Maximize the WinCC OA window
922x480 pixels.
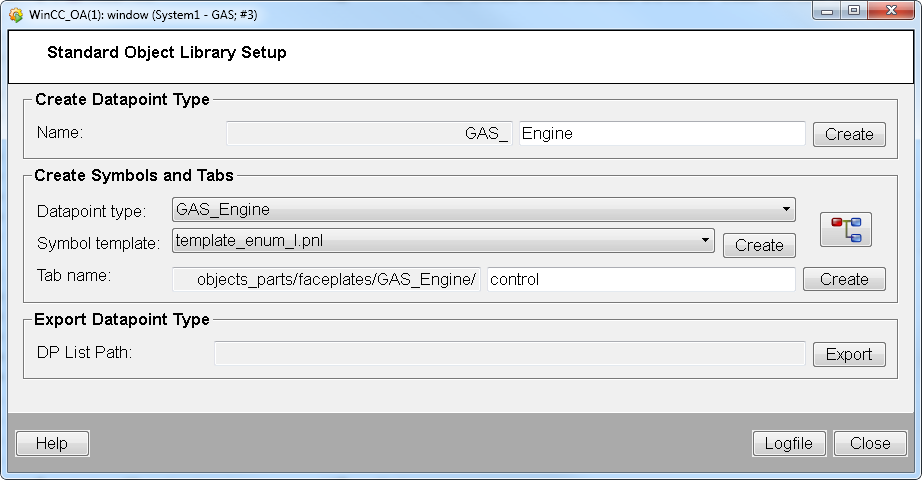coord(853,10)
